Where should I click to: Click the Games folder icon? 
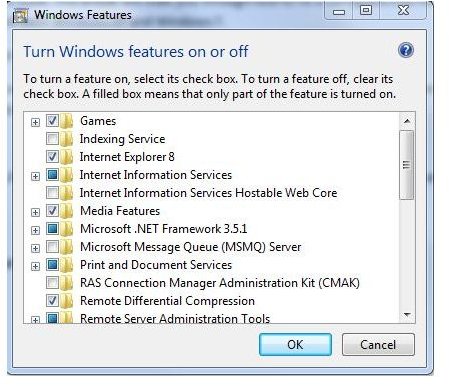pyautogui.click(x=67, y=121)
